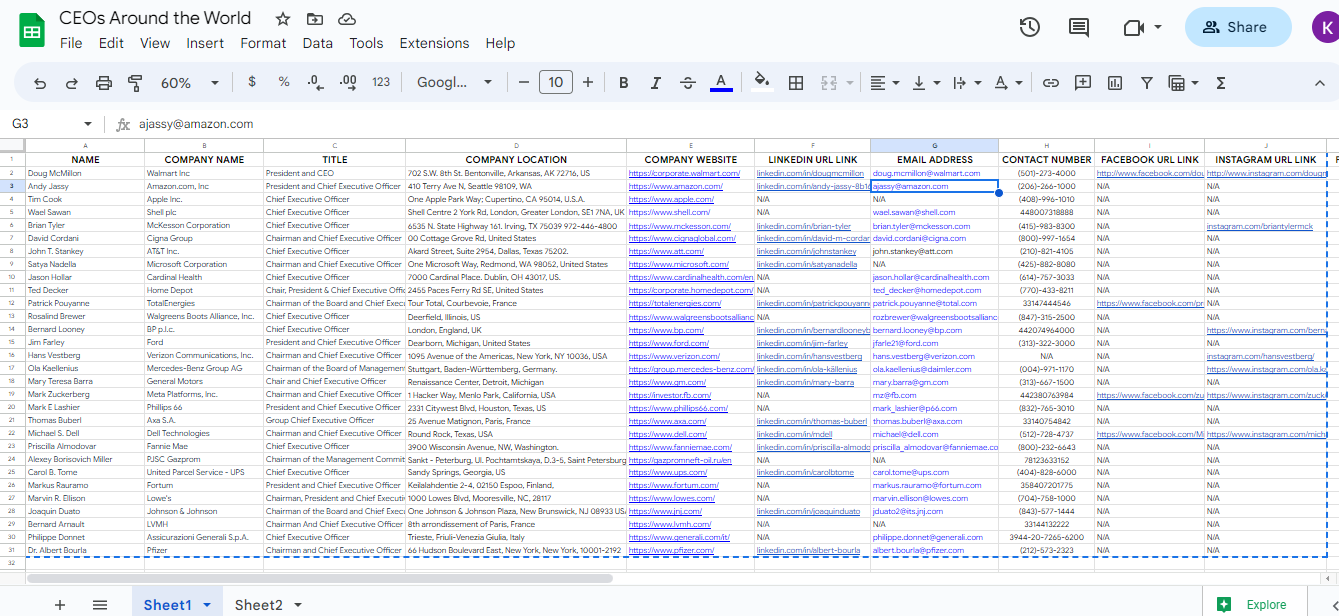
Task: Toggle bold formatting
Action: pos(623,83)
